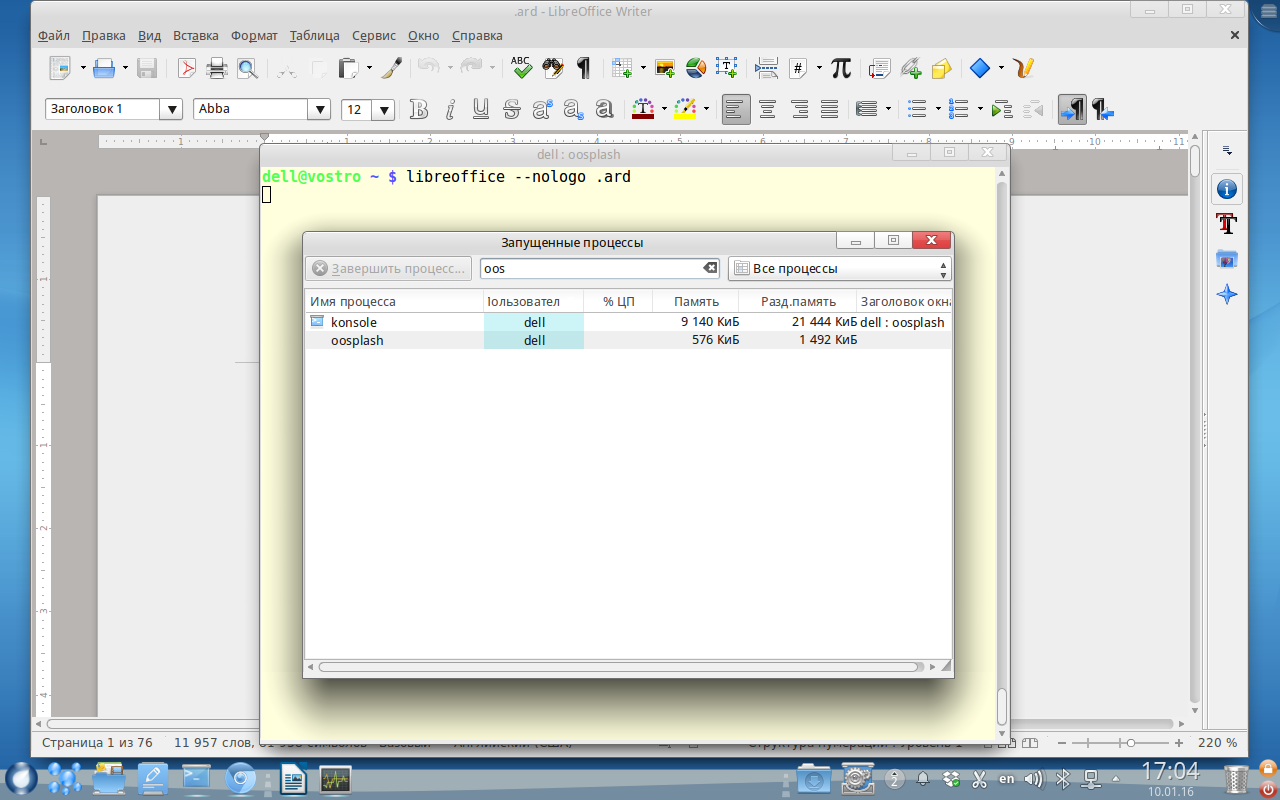
Task: Sort by the 'Память' column header
Action: [x=696, y=301]
